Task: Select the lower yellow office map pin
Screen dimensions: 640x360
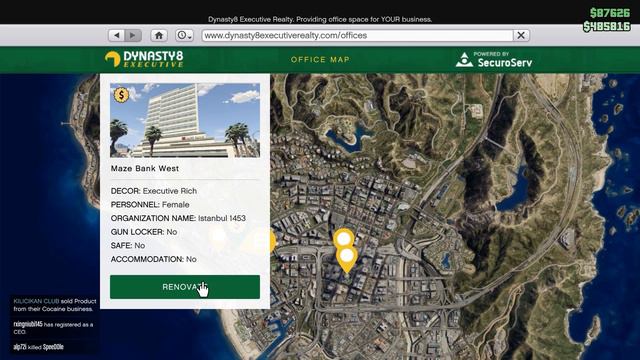Action: (x=347, y=259)
